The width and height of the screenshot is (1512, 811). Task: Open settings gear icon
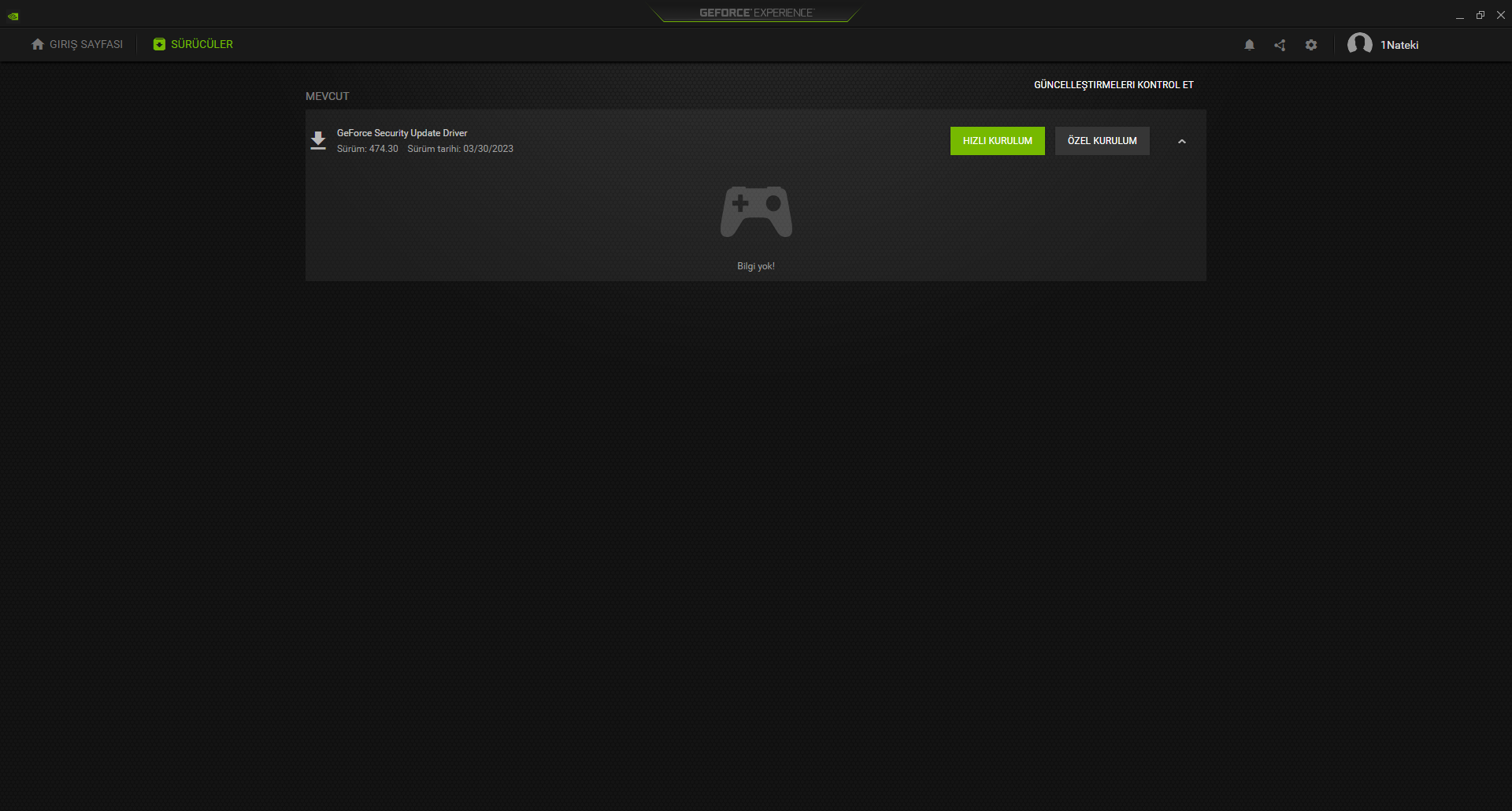1311,45
